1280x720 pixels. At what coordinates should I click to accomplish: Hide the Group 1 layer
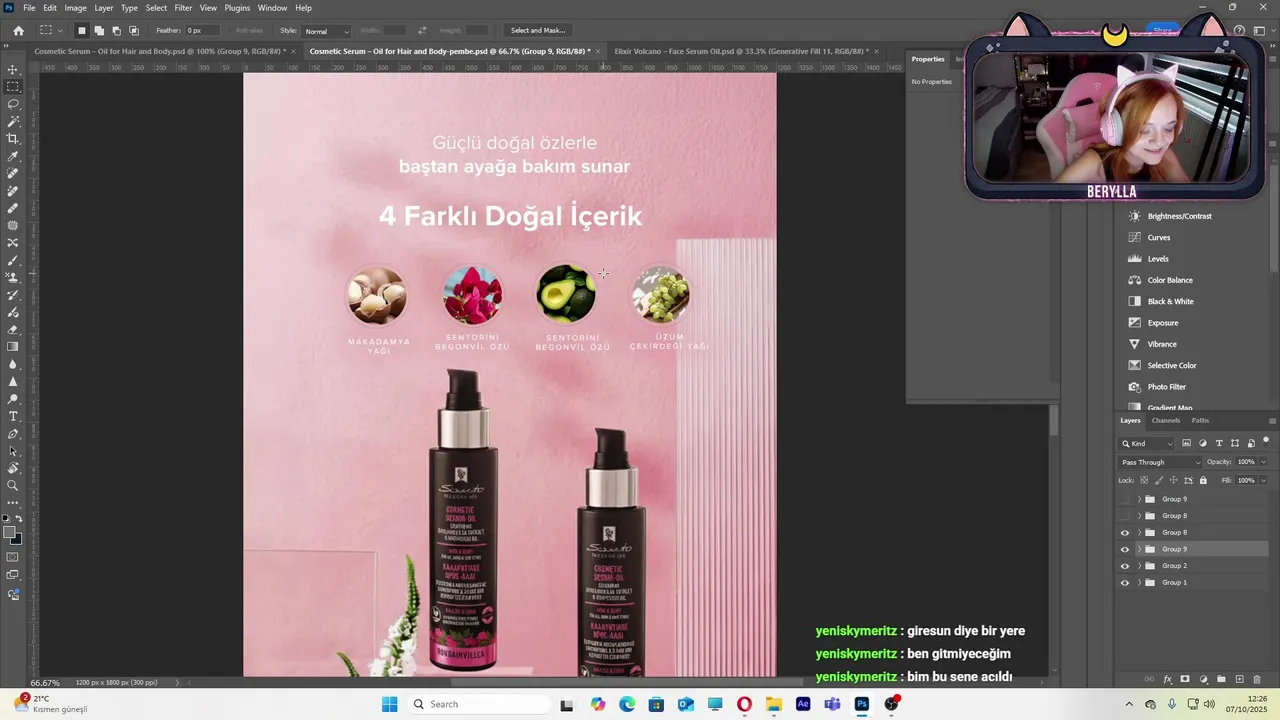1125,583
